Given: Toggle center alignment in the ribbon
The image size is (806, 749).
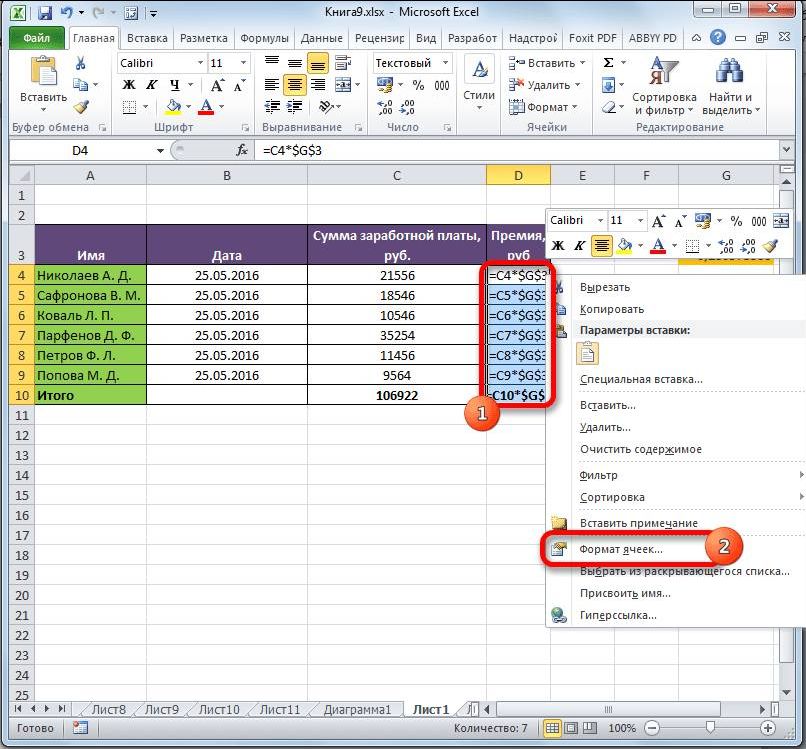Looking at the screenshot, I should (294, 86).
